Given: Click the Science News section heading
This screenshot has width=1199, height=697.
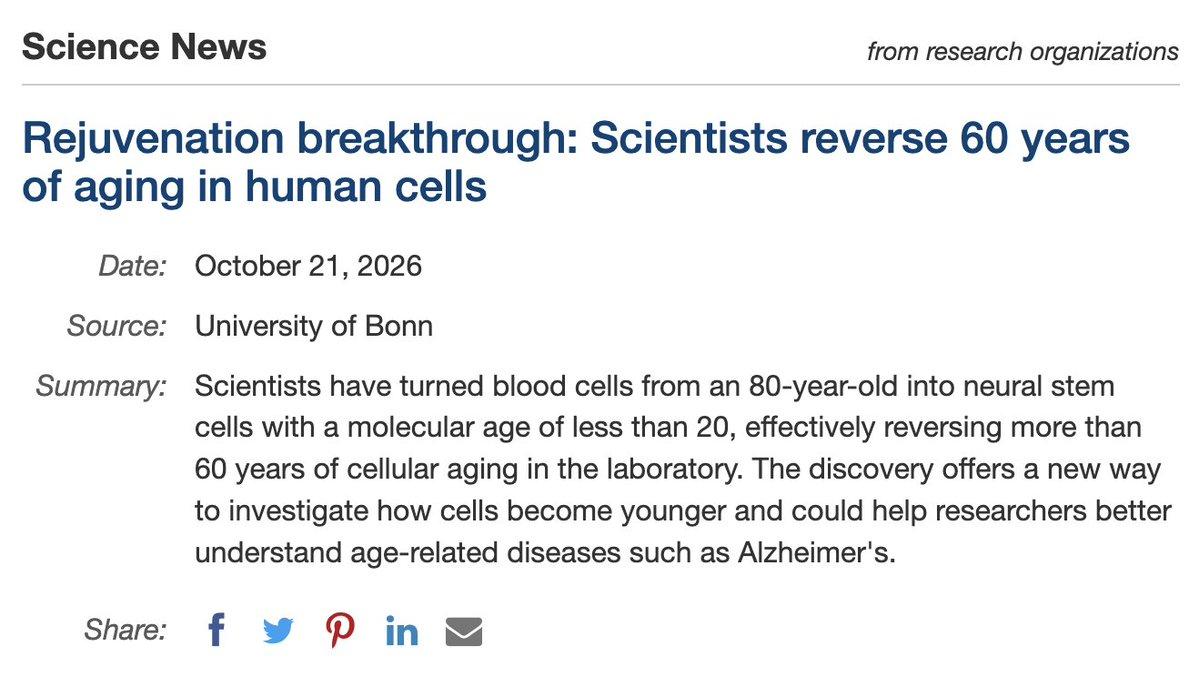Looking at the screenshot, I should (145, 47).
